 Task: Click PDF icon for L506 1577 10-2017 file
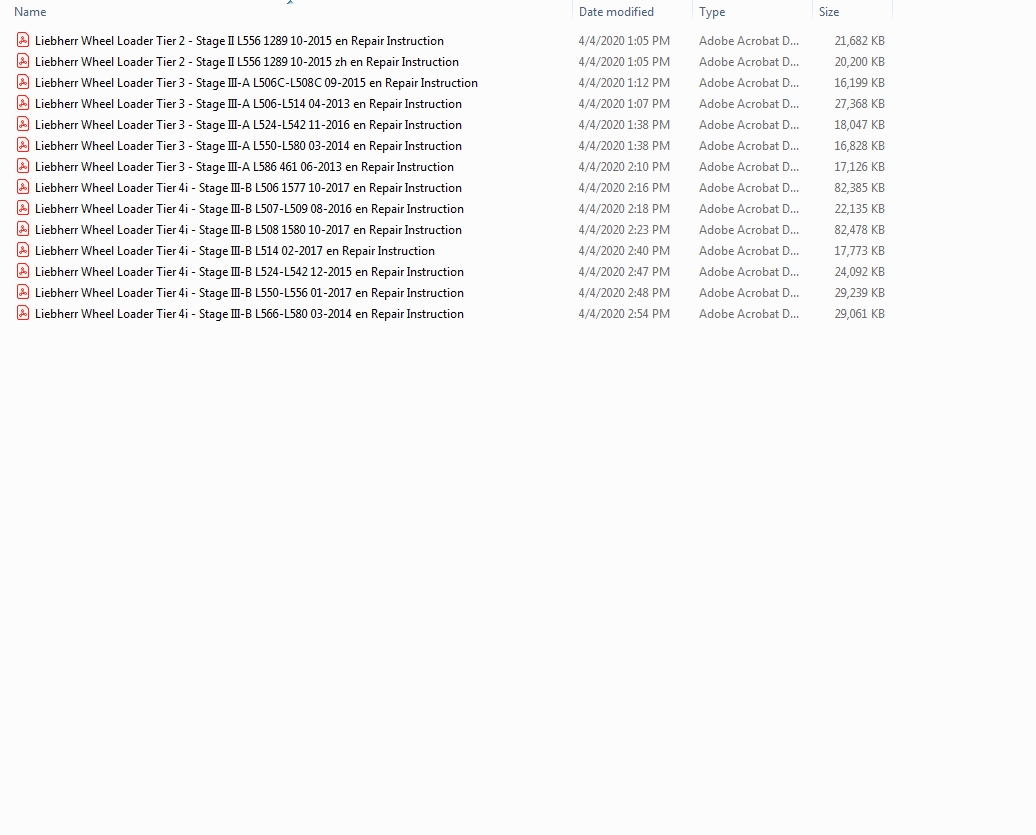tap(23, 188)
